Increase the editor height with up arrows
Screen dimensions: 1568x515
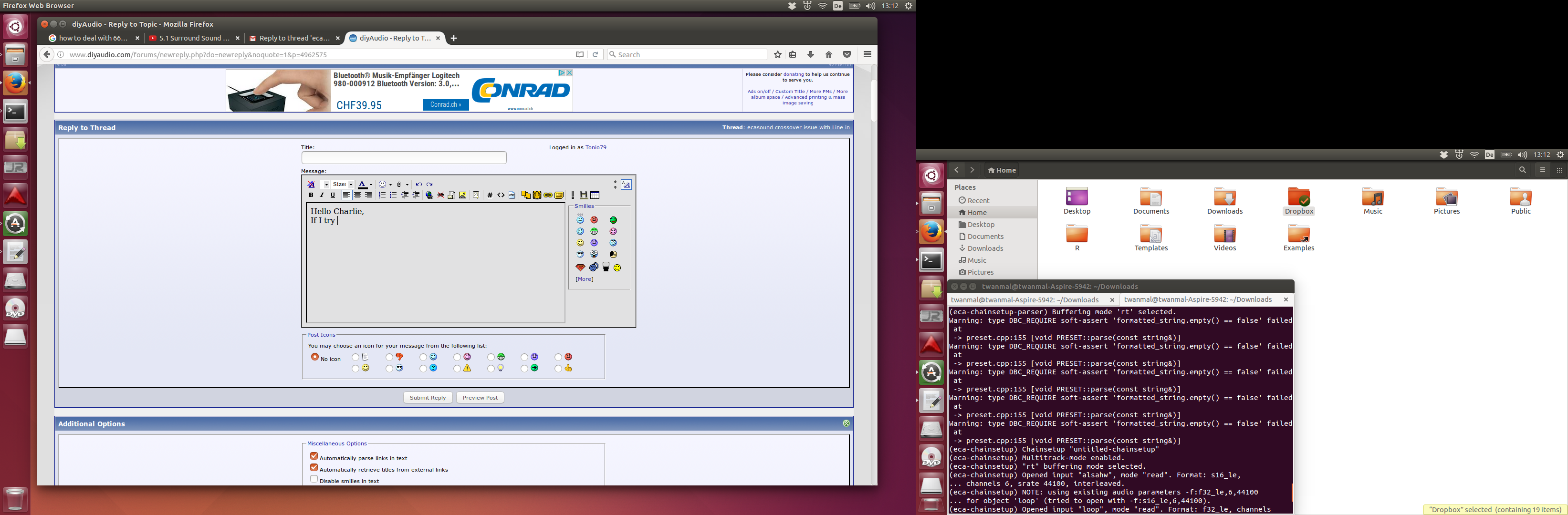(x=616, y=181)
